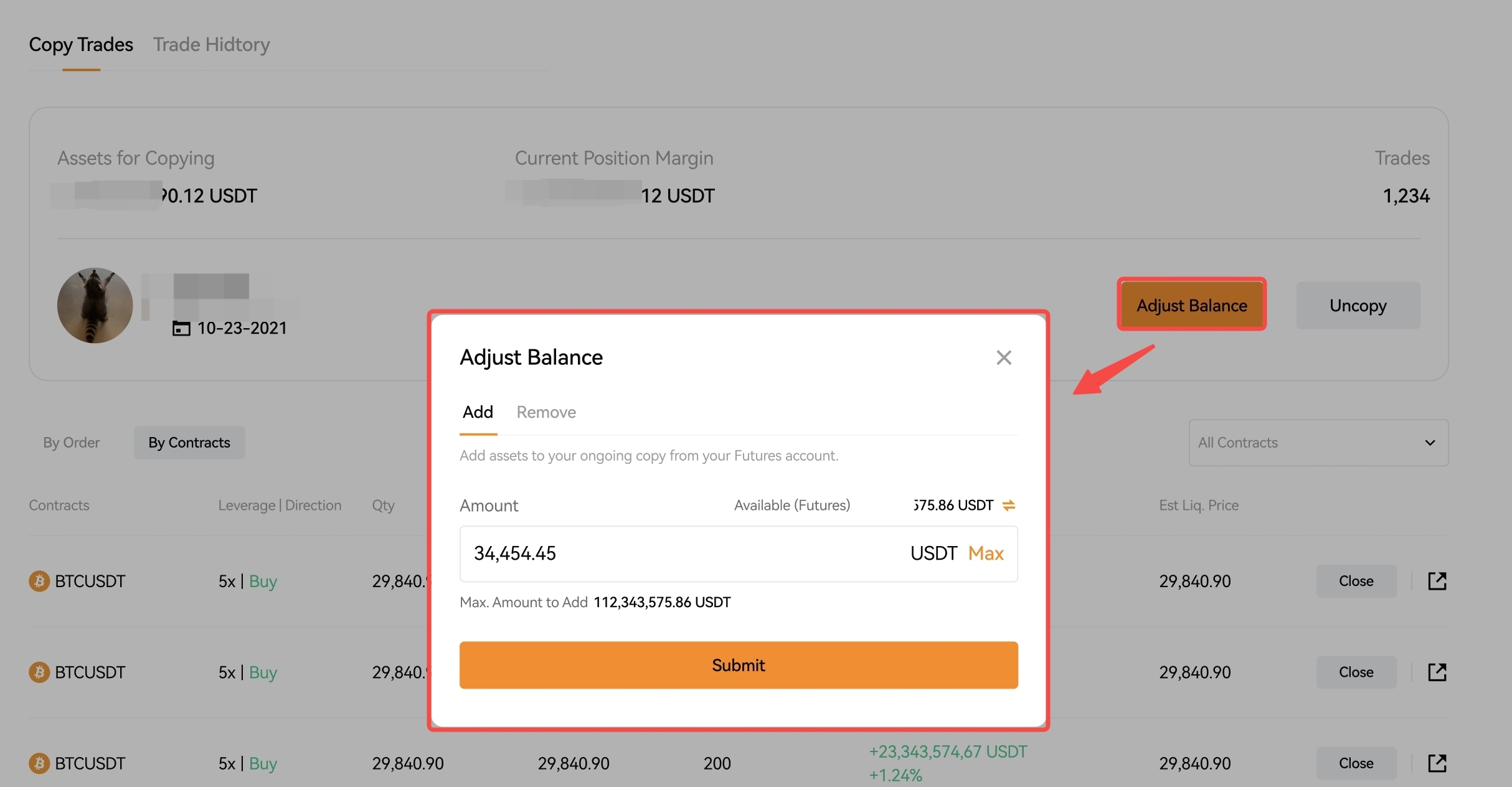Close the Adjust Balance dialog with X
Image resolution: width=1512 pixels, height=787 pixels.
point(1003,357)
